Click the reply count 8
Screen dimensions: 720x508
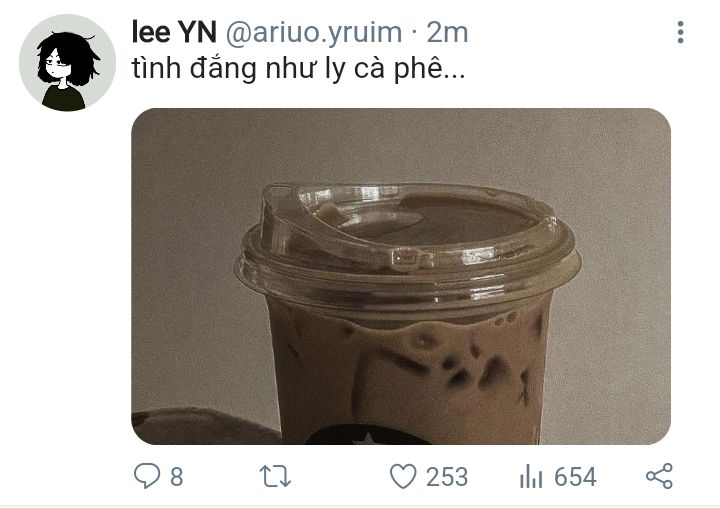(177, 477)
